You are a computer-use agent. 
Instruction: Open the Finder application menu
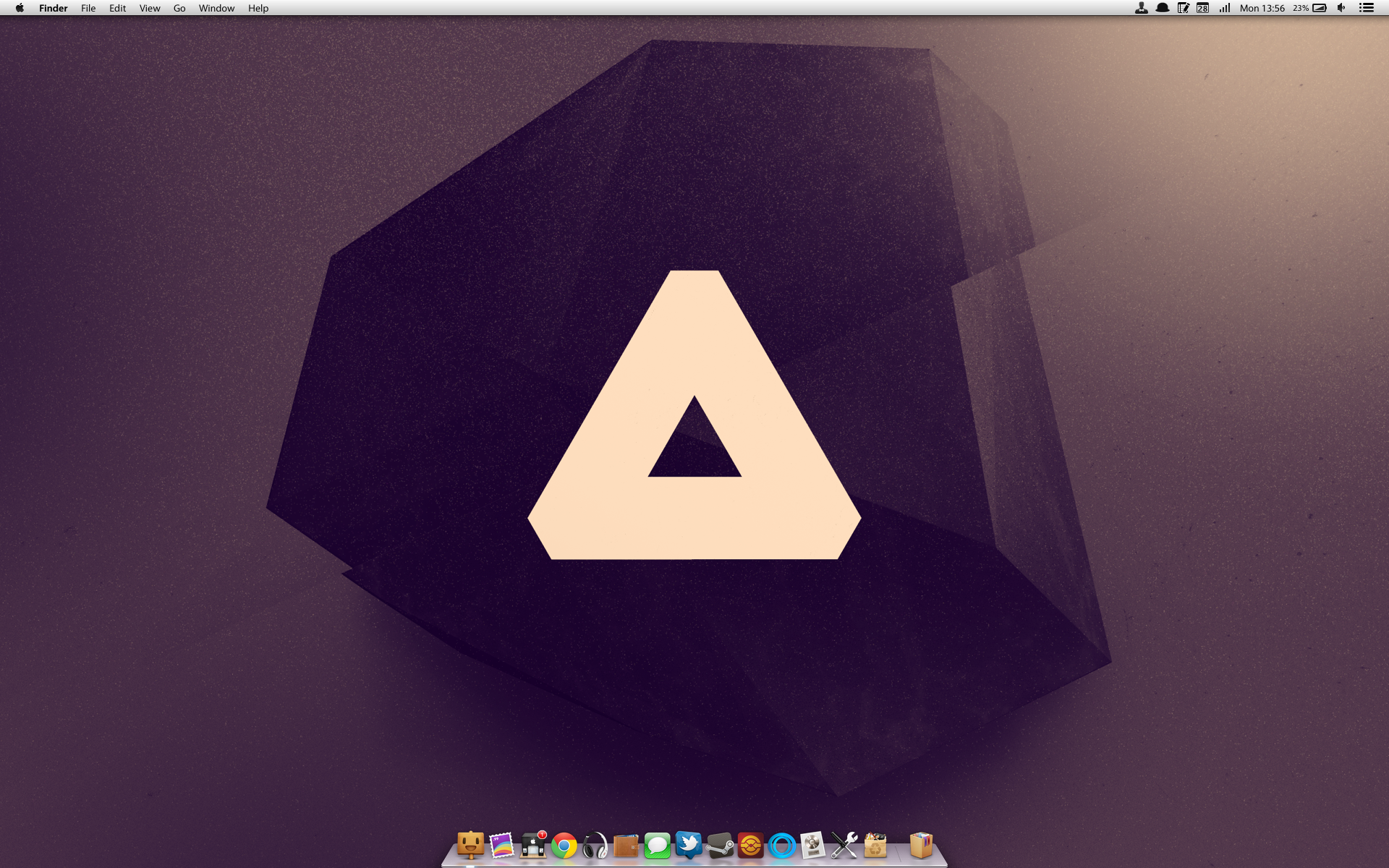54,8
